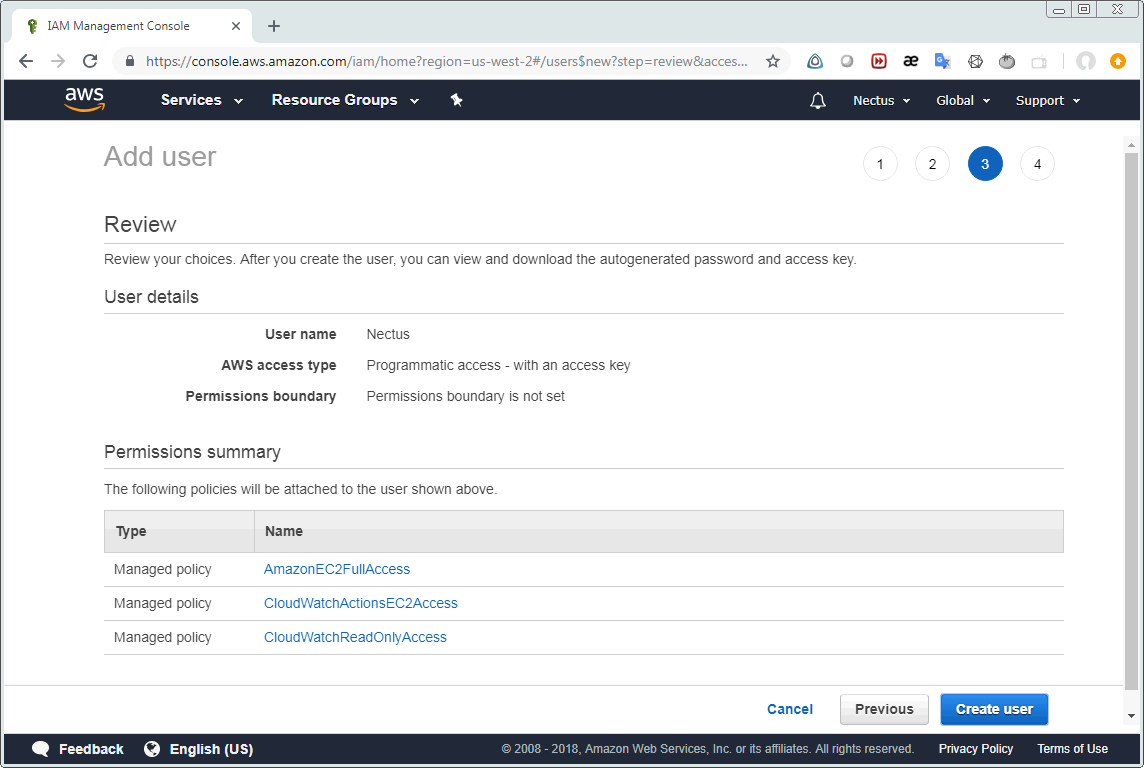Click the faded camera extension icon

click(x=1039, y=62)
